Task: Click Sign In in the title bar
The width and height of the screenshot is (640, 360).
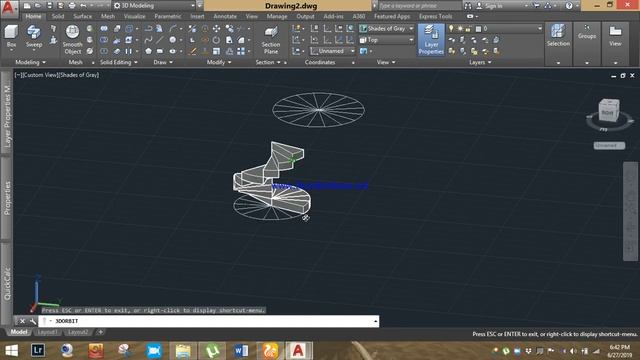Action: [x=493, y=6]
